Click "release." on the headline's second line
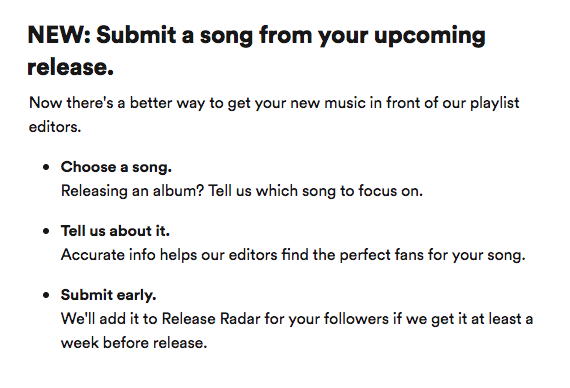570x388 pixels. tap(71, 67)
